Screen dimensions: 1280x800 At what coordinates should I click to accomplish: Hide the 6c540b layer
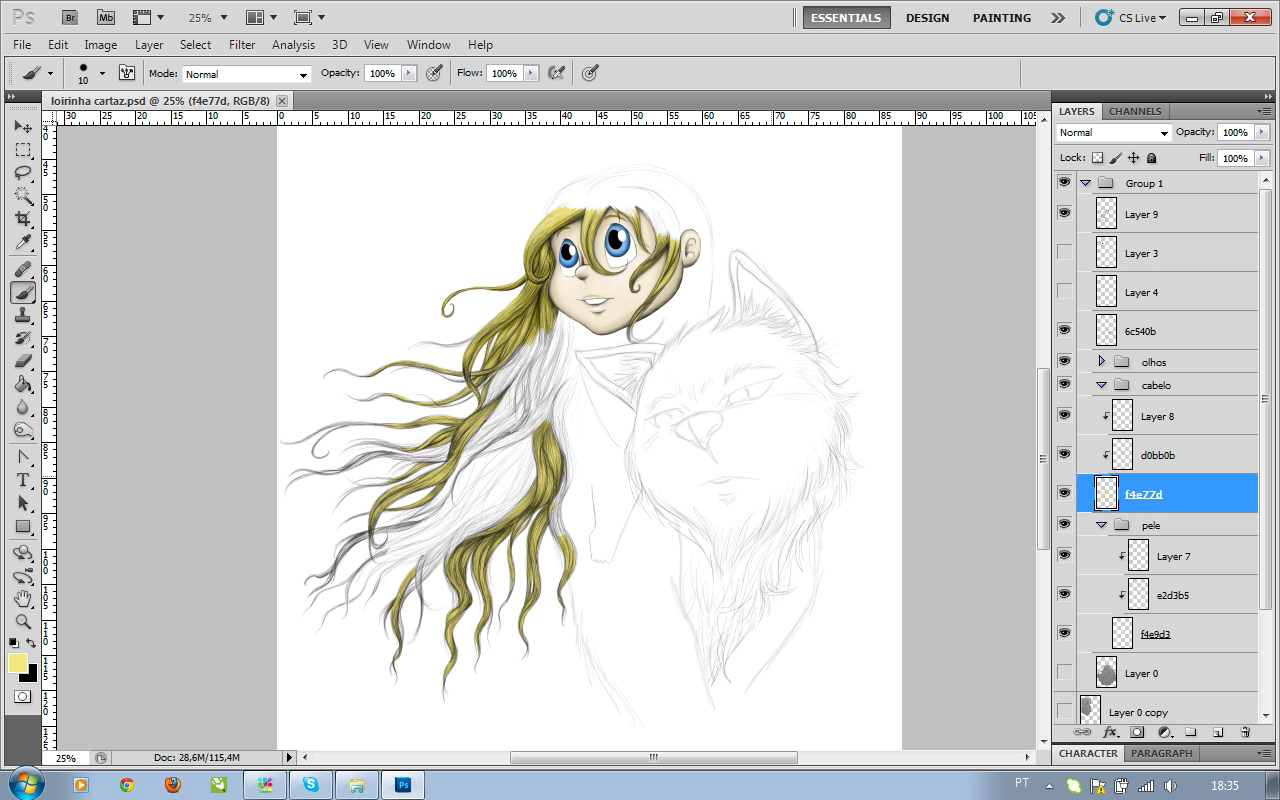(x=1064, y=330)
